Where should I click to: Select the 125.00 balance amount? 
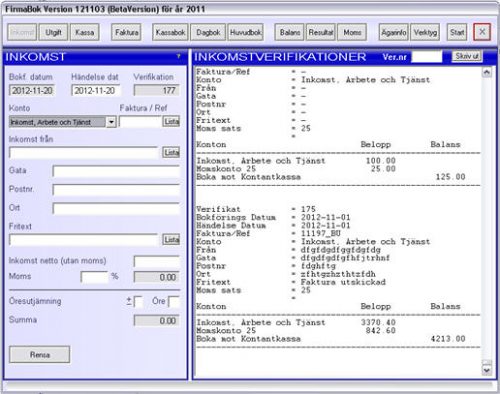click(450, 177)
